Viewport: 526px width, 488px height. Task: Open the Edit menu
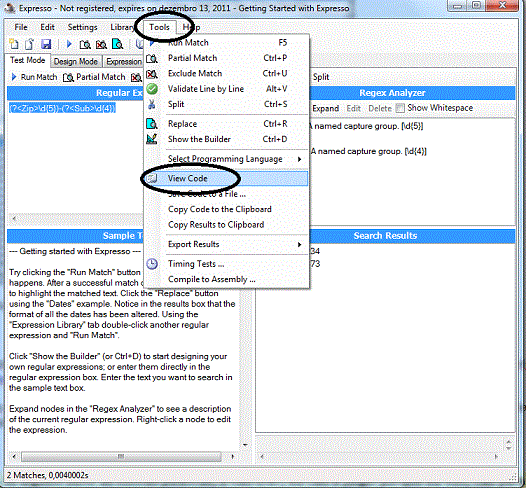point(47,27)
